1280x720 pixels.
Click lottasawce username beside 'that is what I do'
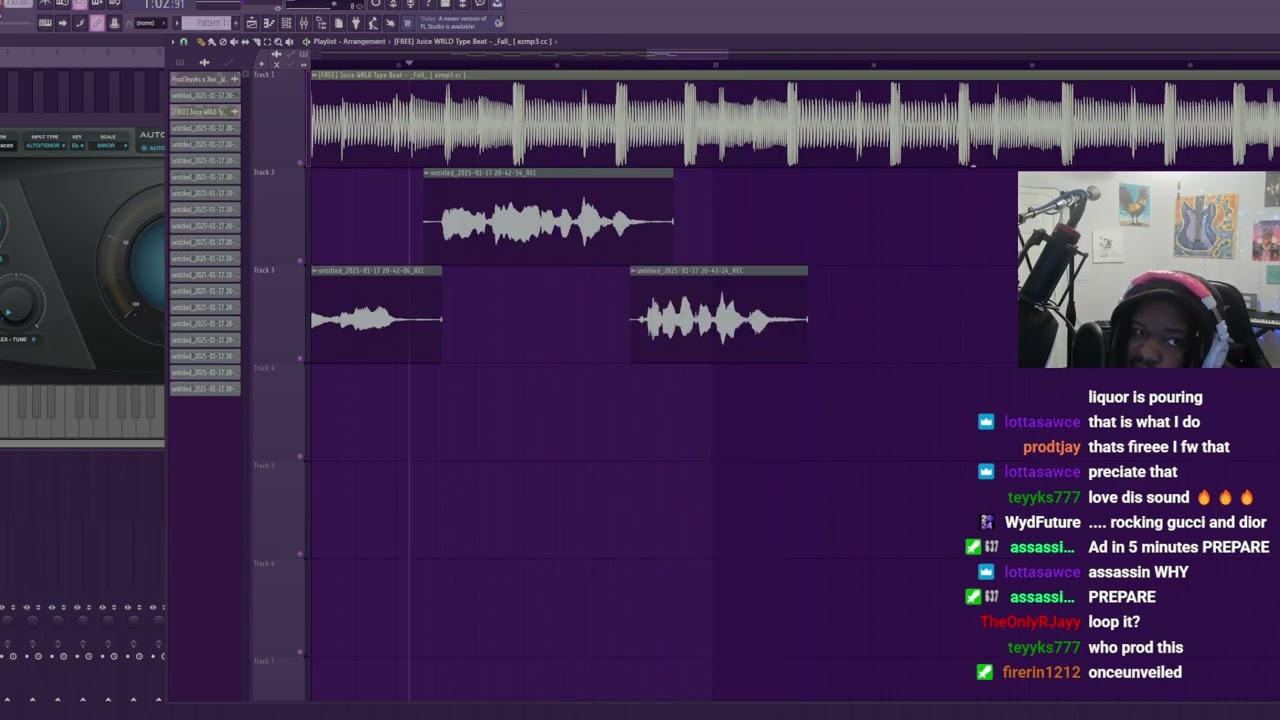pos(1042,422)
